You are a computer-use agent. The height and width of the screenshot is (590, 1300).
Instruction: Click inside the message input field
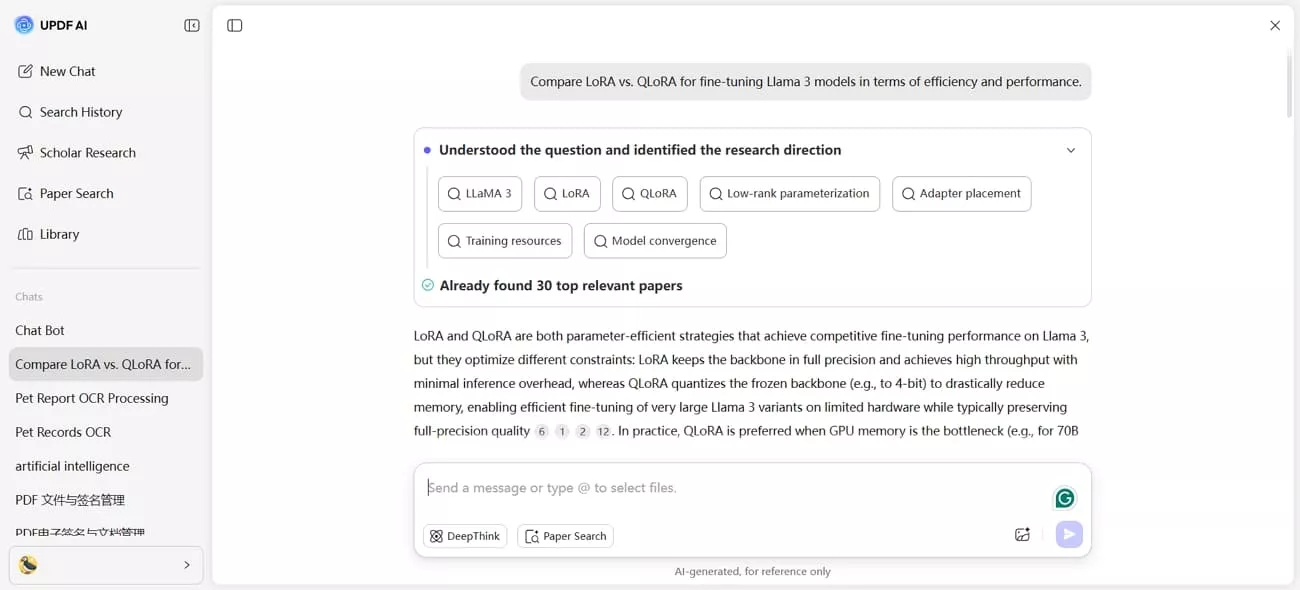700,488
